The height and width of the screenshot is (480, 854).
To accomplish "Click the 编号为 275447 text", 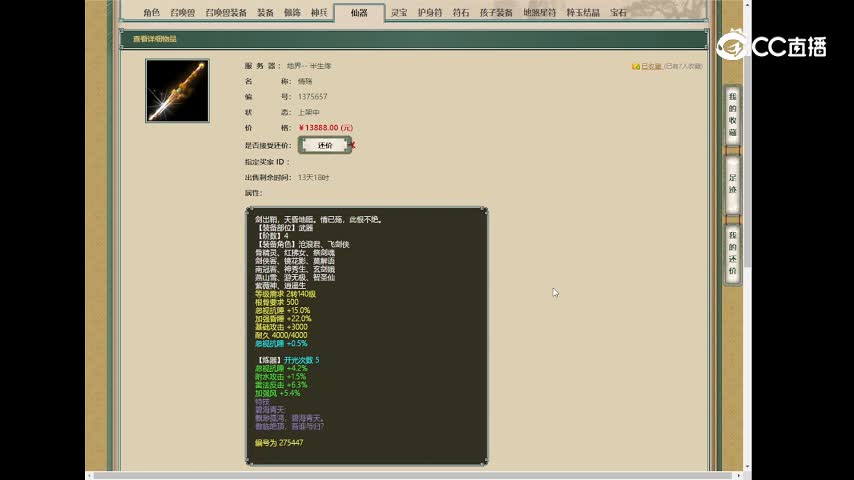I will [279, 442].
